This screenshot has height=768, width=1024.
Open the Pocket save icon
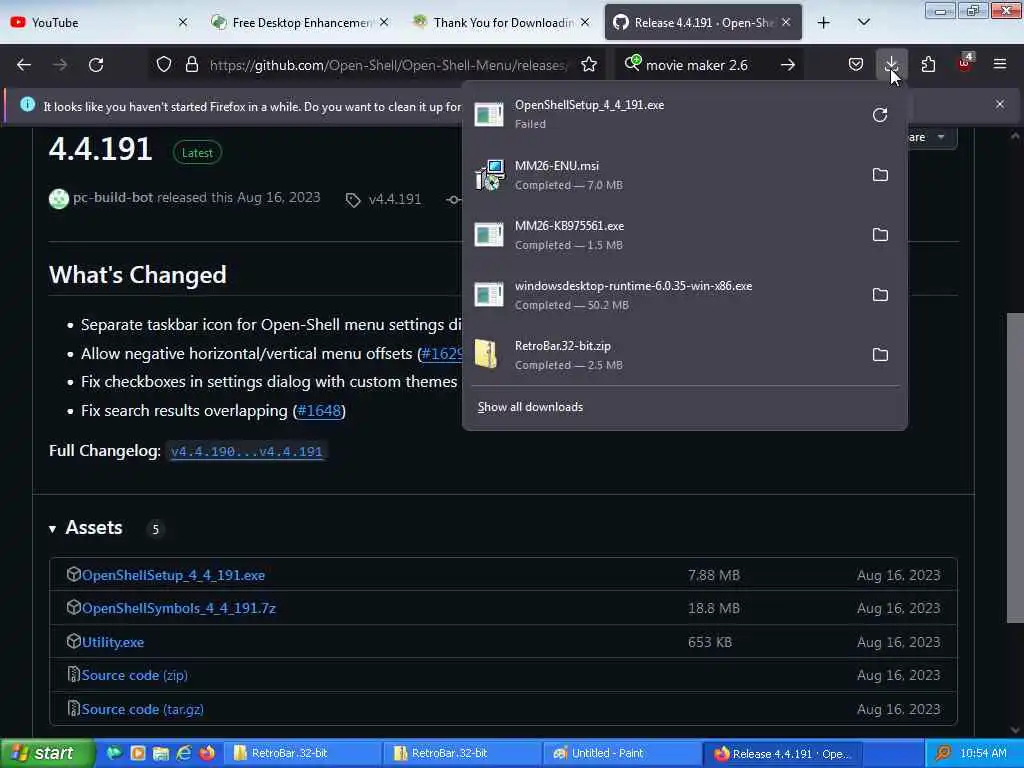pyautogui.click(x=856, y=65)
